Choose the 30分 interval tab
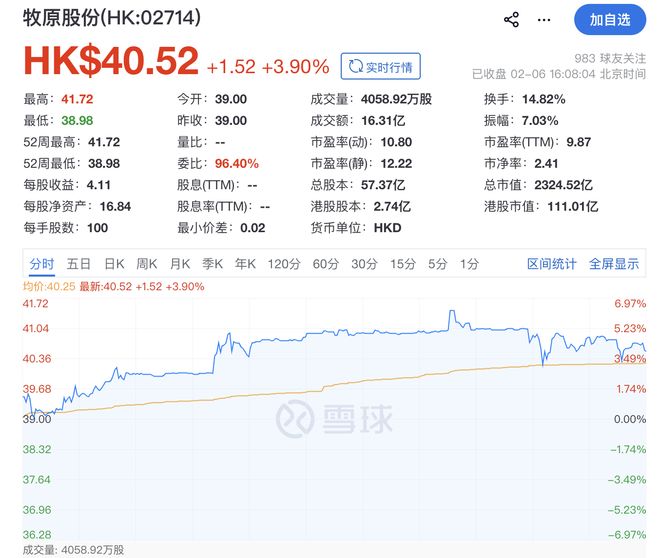This screenshot has width=660, height=558. pyautogui.click(x=365, y=264)
